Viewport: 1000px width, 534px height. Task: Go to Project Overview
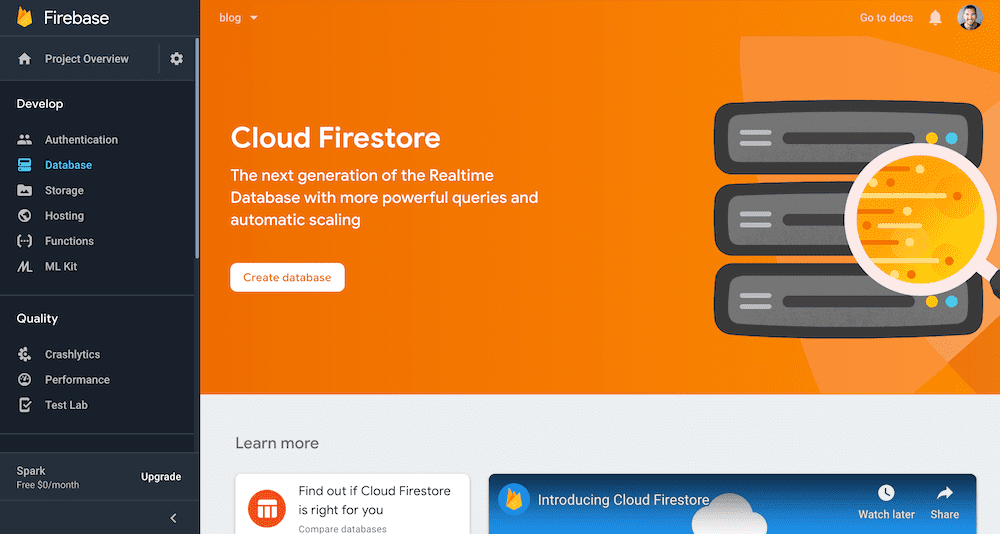coord(86,59)
